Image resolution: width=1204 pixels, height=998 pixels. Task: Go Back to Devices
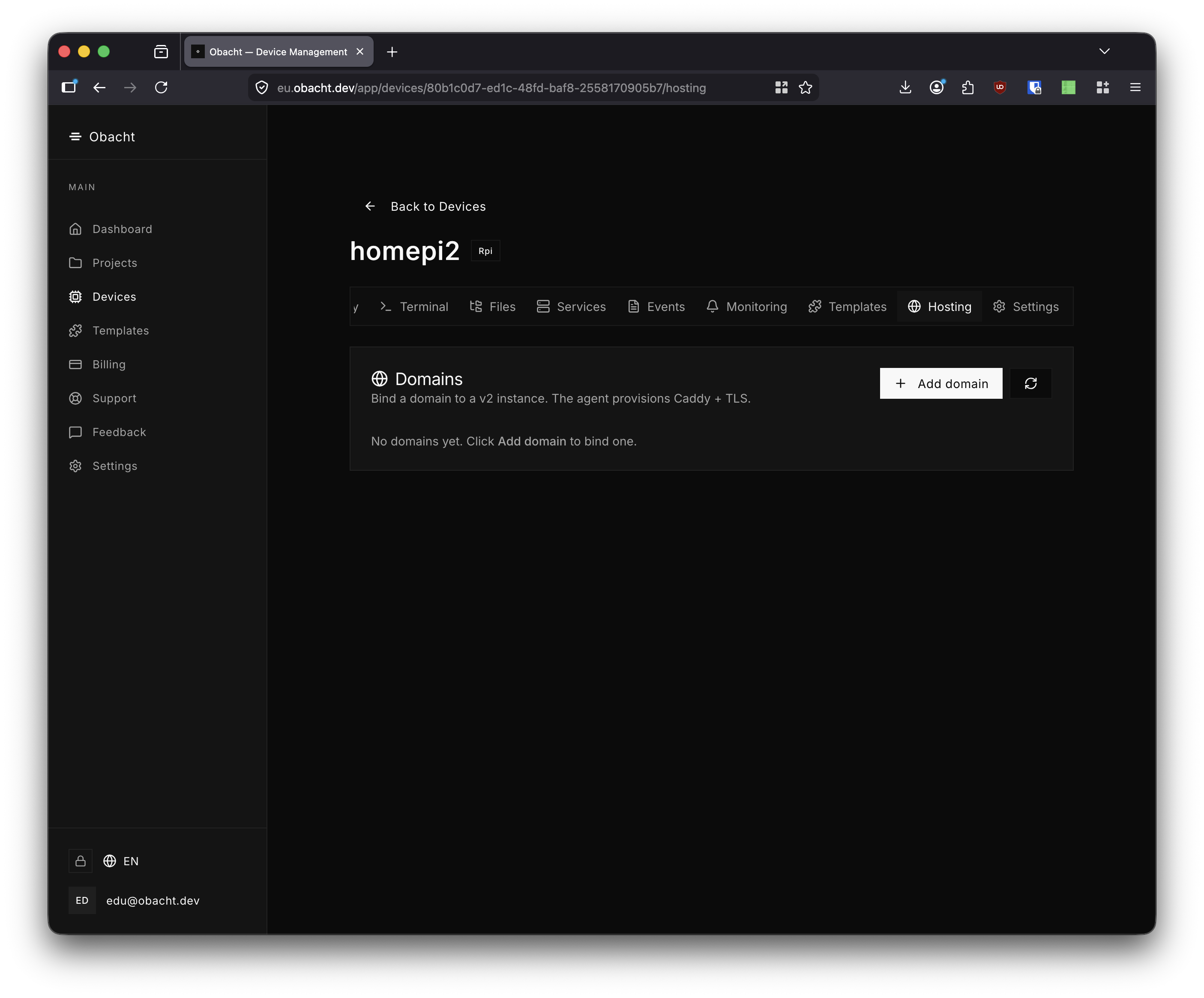pos(425,206)
